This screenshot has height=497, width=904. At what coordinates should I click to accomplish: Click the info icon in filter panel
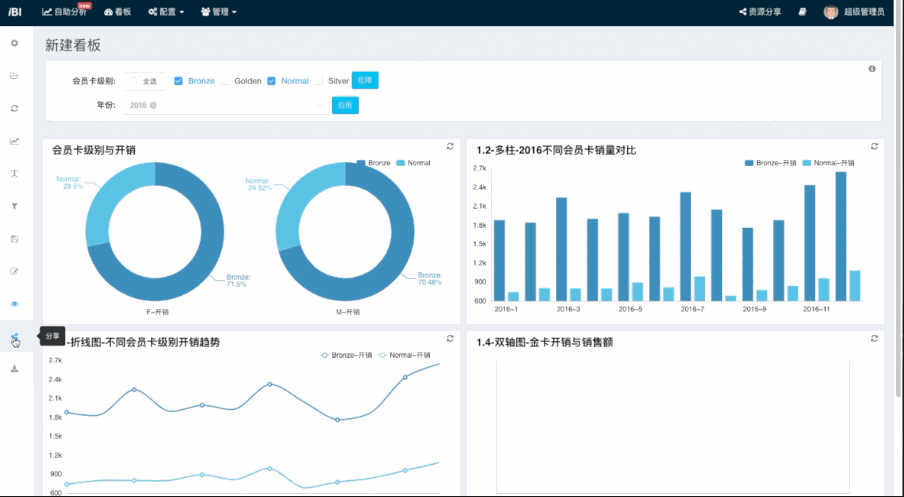[872, 69]
